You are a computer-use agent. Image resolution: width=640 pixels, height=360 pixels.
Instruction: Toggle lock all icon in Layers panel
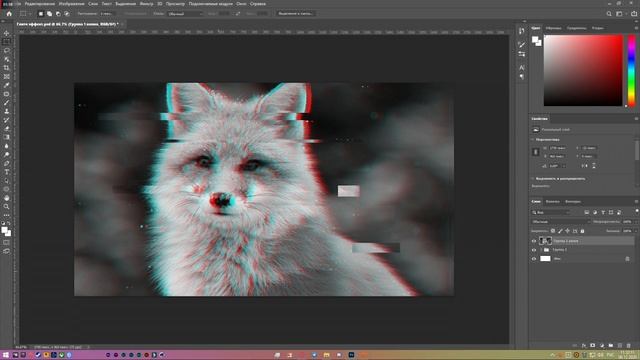[582, 231]
